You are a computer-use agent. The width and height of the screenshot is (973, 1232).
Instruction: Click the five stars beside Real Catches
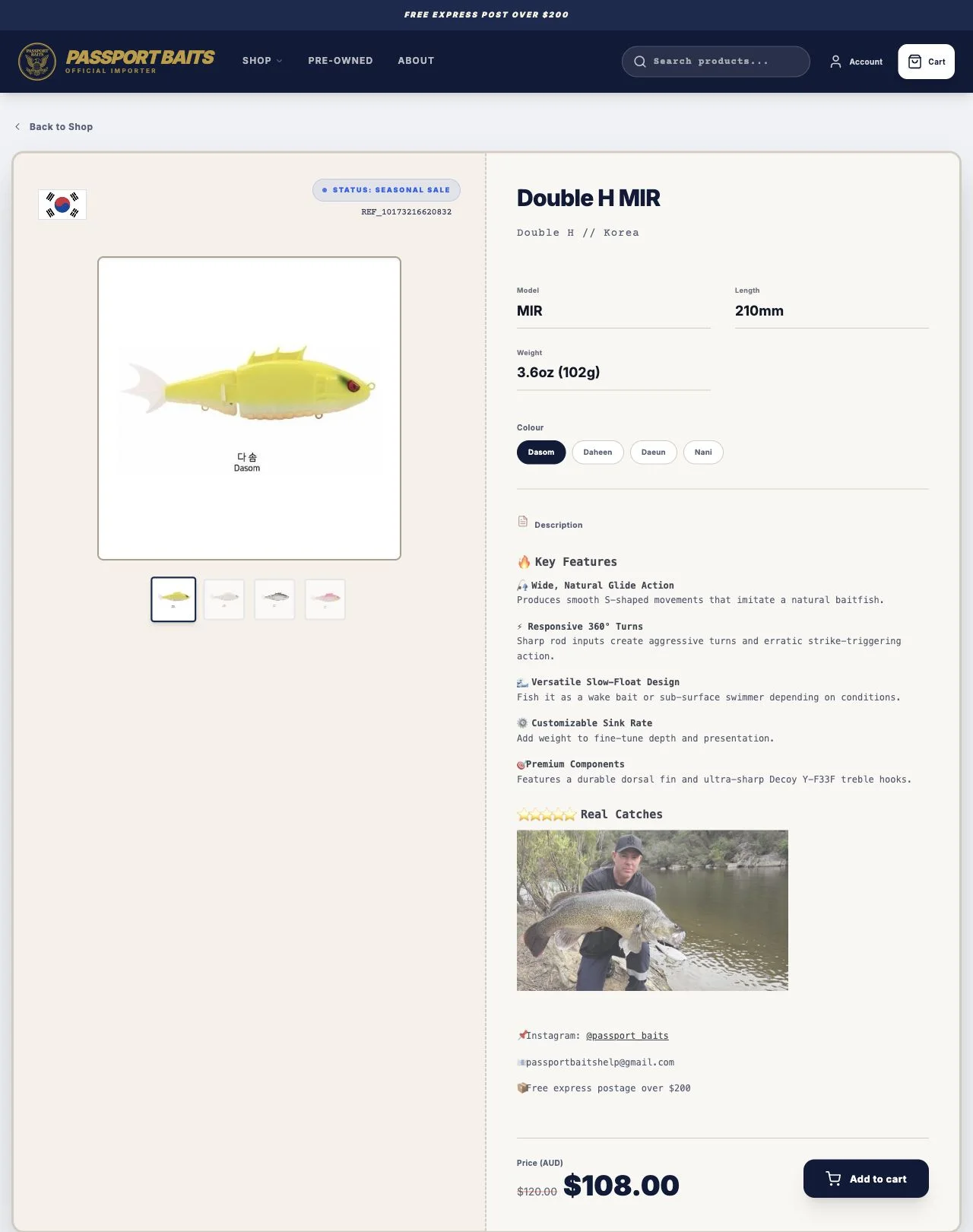(547, 815)
